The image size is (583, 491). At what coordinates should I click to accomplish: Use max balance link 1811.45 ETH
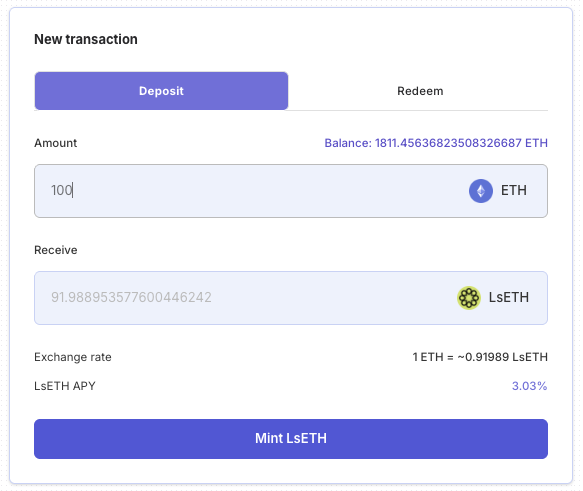click(x=436, y=143)
